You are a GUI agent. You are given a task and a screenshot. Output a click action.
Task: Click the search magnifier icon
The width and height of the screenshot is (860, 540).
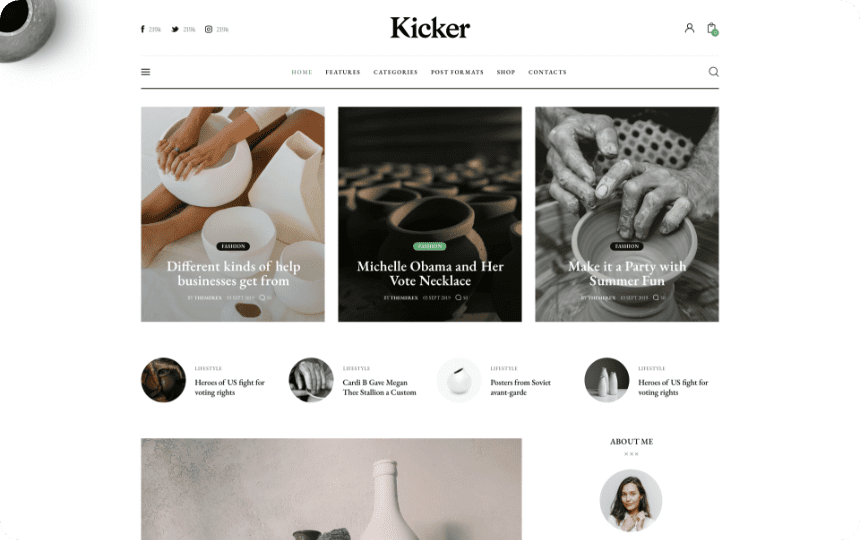(714, 72)
